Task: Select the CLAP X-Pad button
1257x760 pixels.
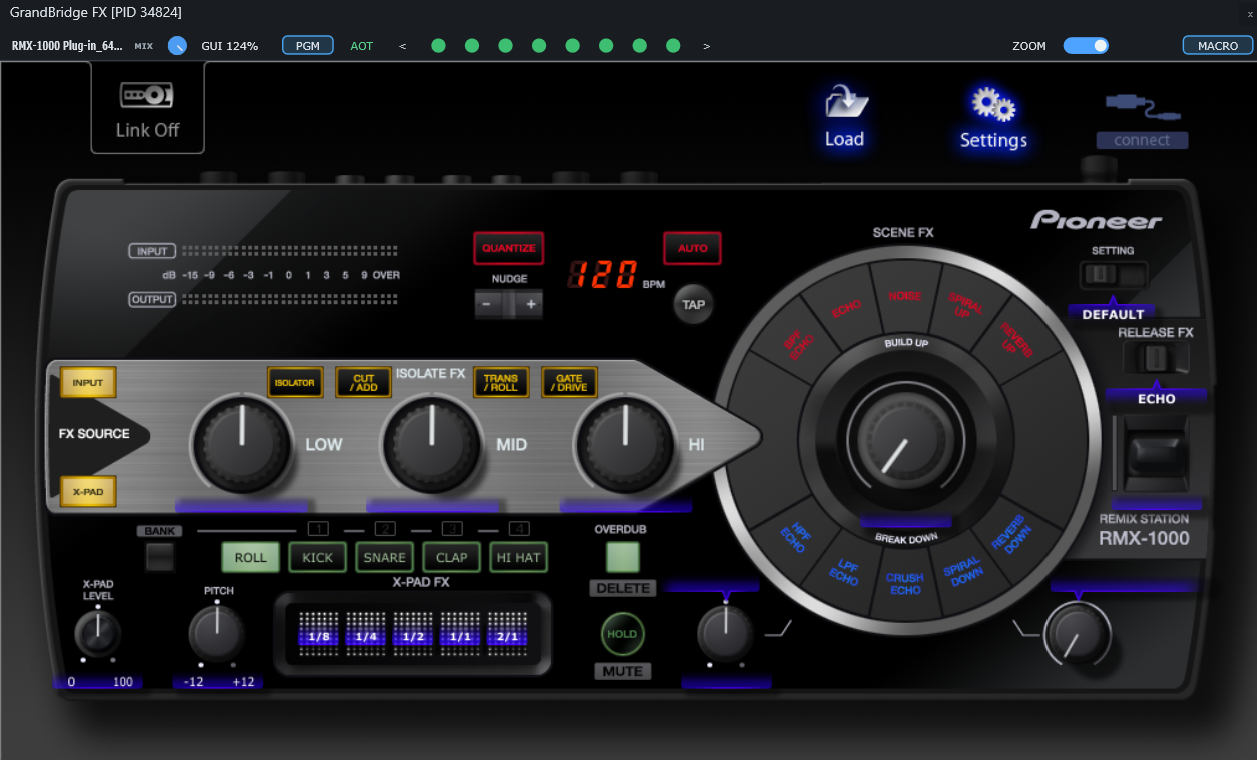Action: [x=451, y=557]
